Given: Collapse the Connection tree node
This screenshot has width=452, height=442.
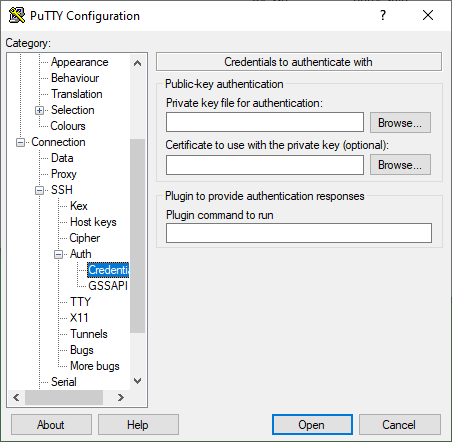Looking at the screenshot, I should pos(20,142).
